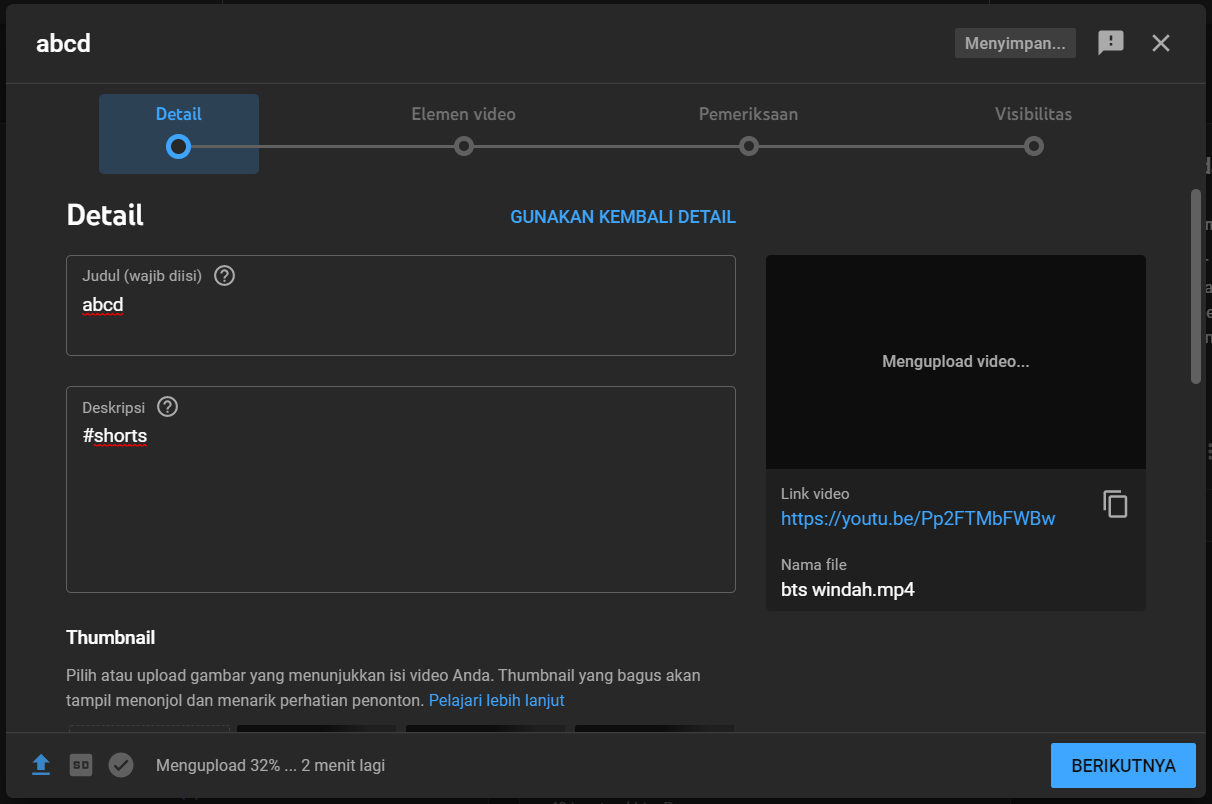Viewport: 1212px width, 804px height.
Task: Click the Detail step indicator circle
Action: coord(178,146)
